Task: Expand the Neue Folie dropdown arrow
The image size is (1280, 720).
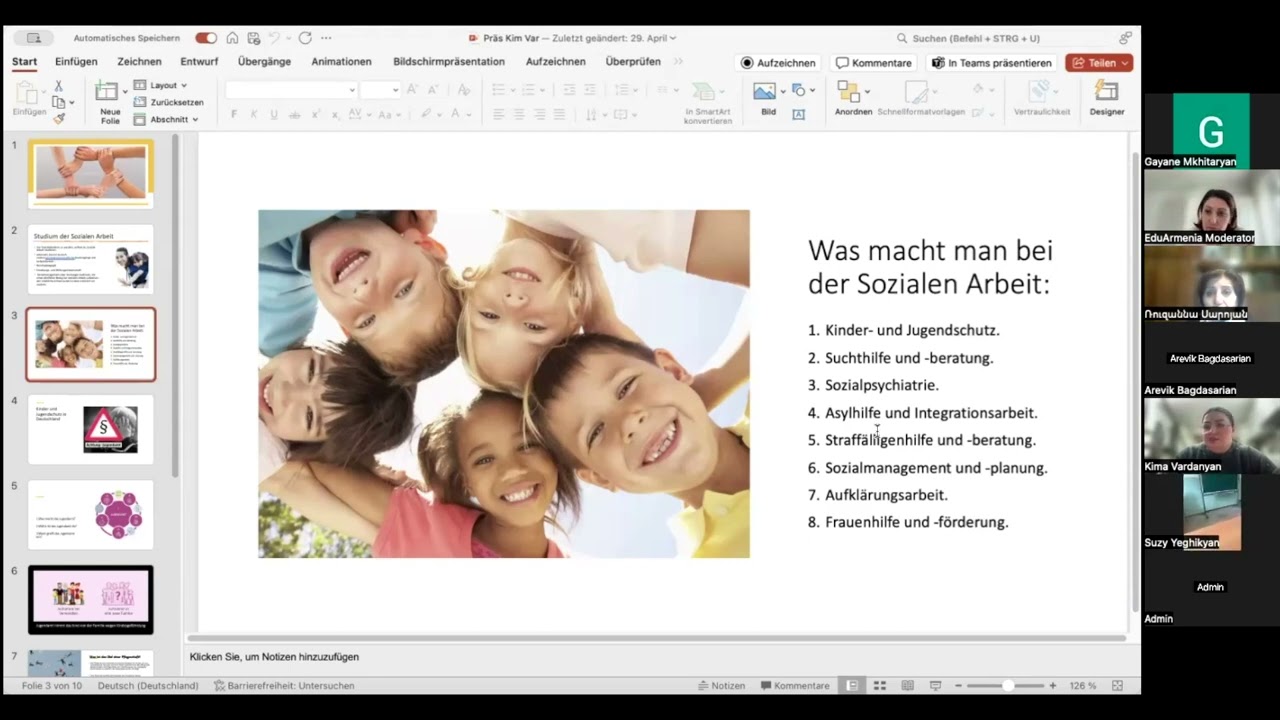Action: pyautogui.click(x=125, y=91)
